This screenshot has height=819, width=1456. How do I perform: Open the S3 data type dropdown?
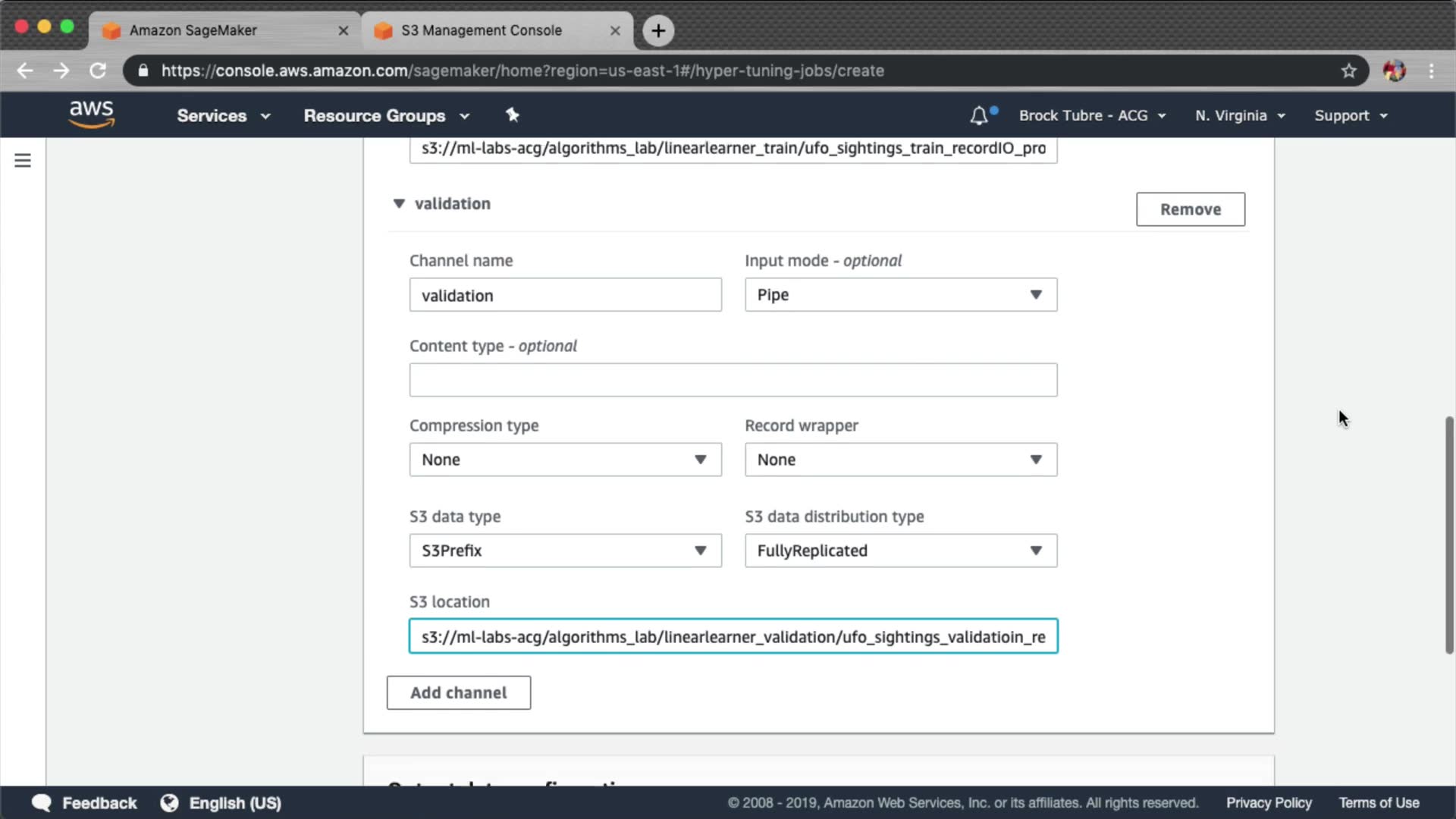pyautogui.click(x=565, y=551)
